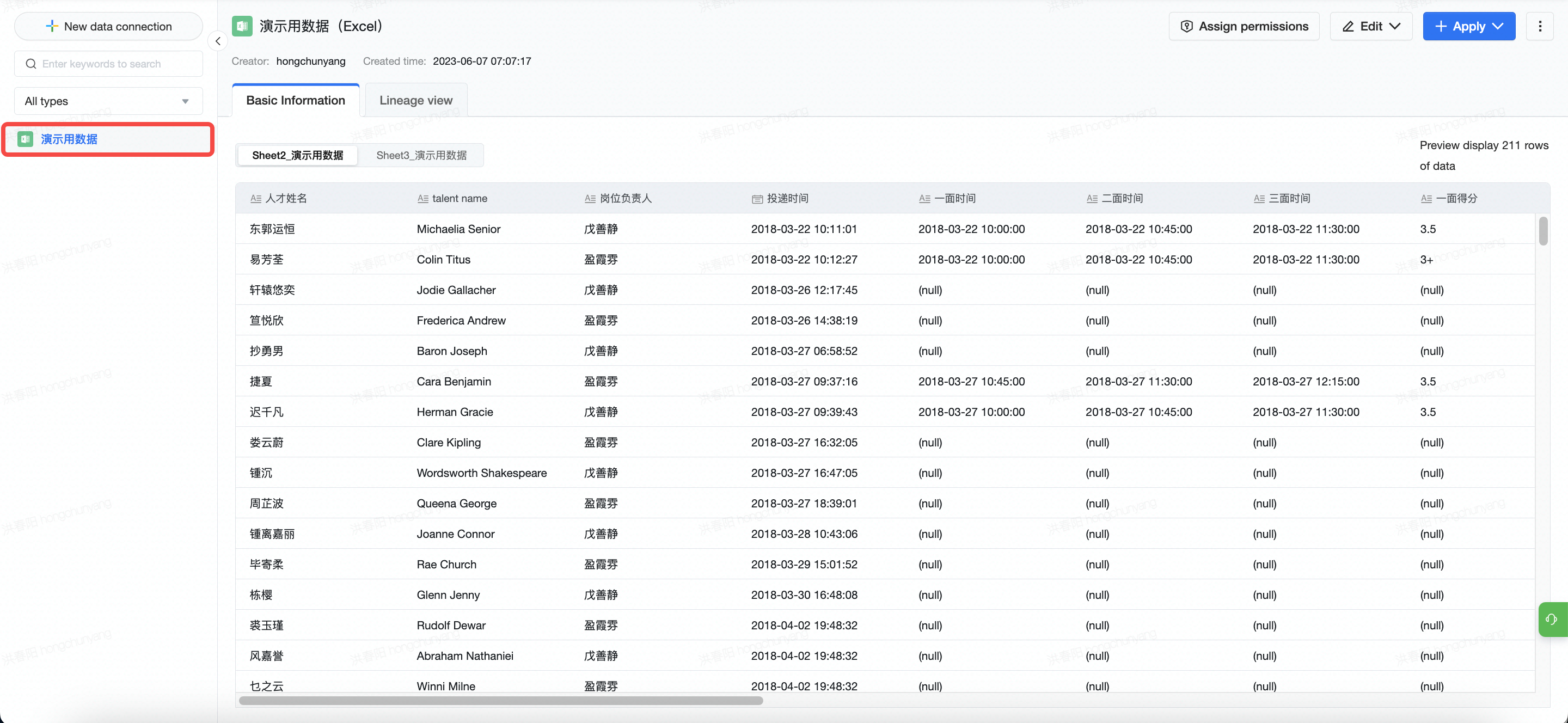The image size is (1568, 723).
Task: Open the green support headset widget
Action: point(1552,620)
